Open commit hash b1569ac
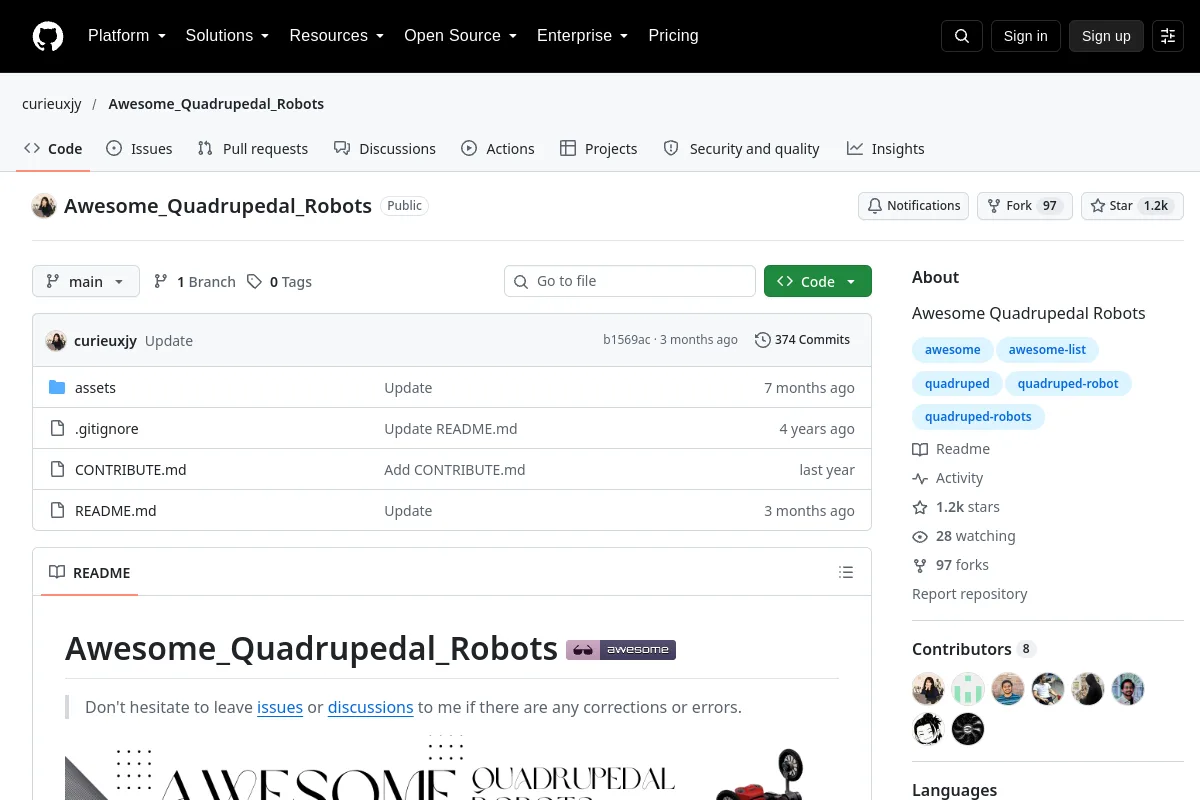 627,340
